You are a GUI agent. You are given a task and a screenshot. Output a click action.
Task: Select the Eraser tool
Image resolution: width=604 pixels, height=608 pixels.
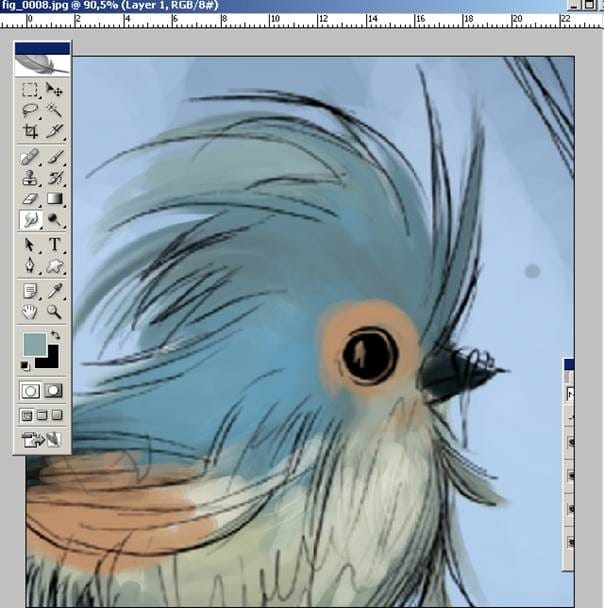[30, 198]
